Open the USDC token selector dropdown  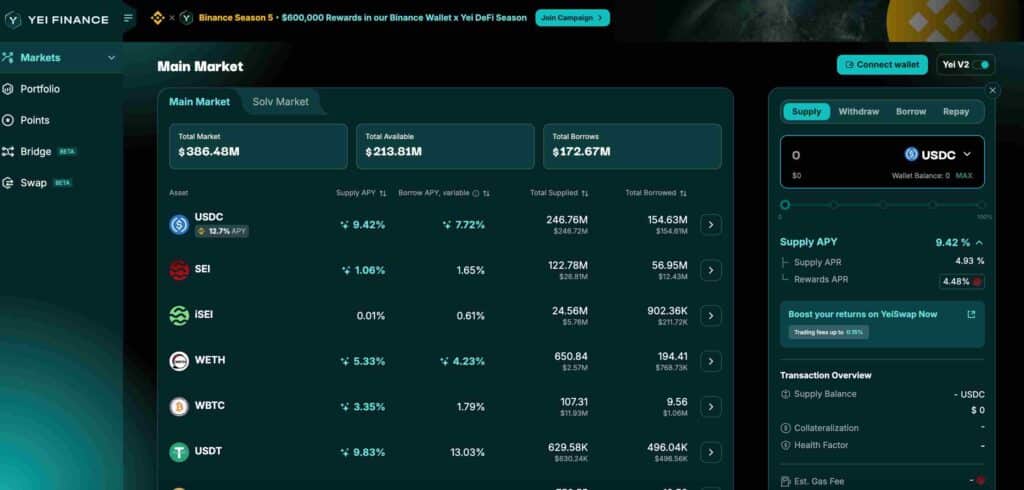click(938, 155)
